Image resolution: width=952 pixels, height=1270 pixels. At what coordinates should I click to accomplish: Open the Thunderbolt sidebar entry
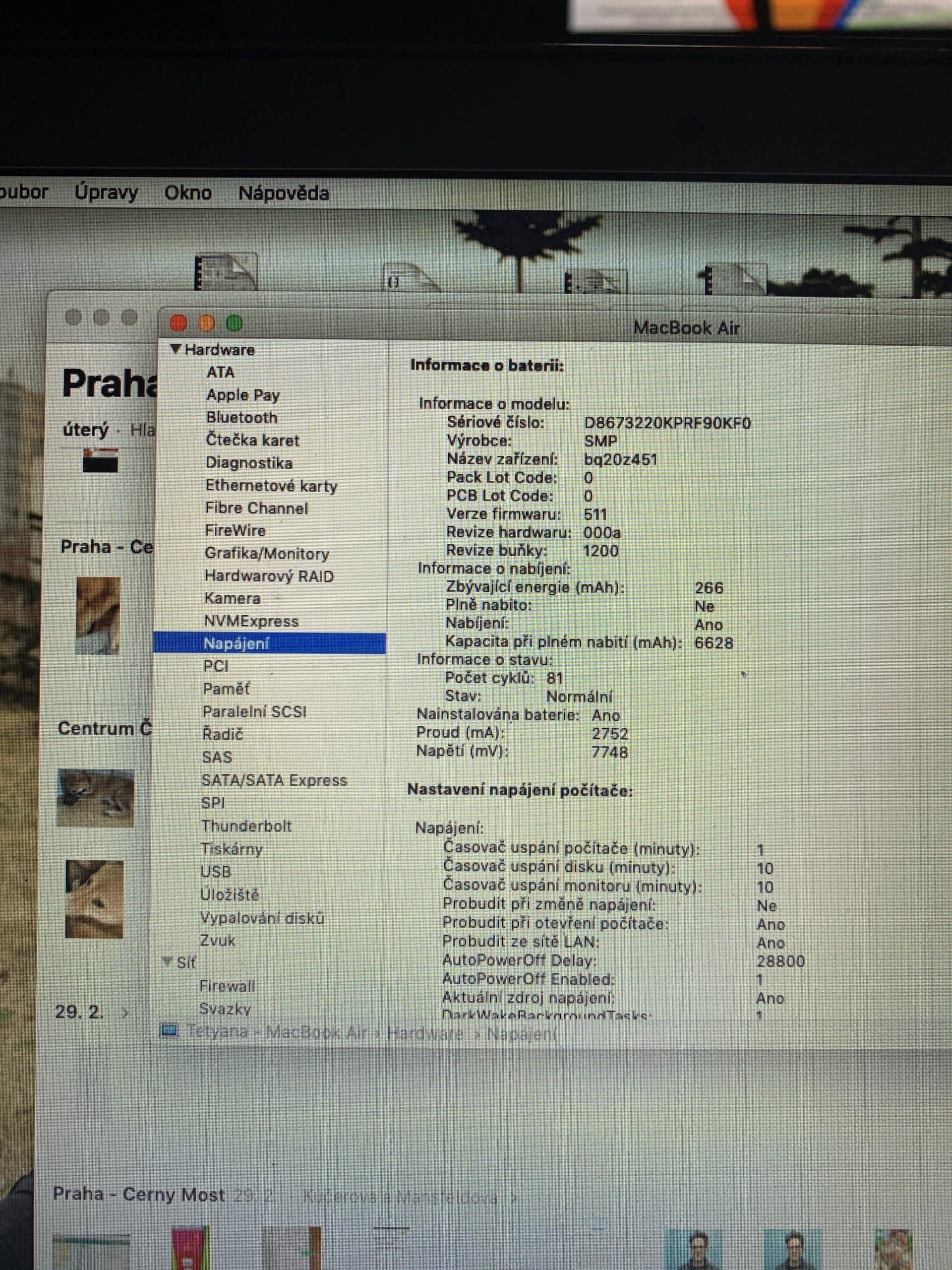coord(246,825)
